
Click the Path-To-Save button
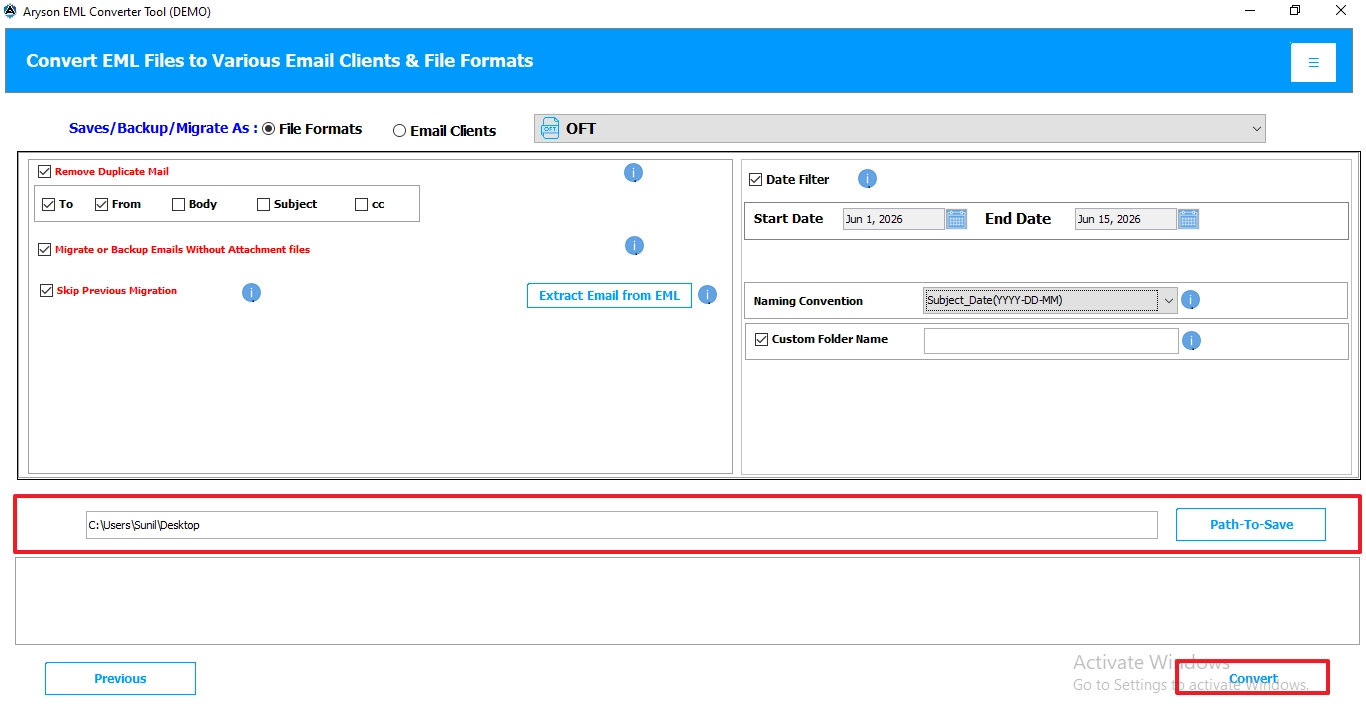point(1251,525)
